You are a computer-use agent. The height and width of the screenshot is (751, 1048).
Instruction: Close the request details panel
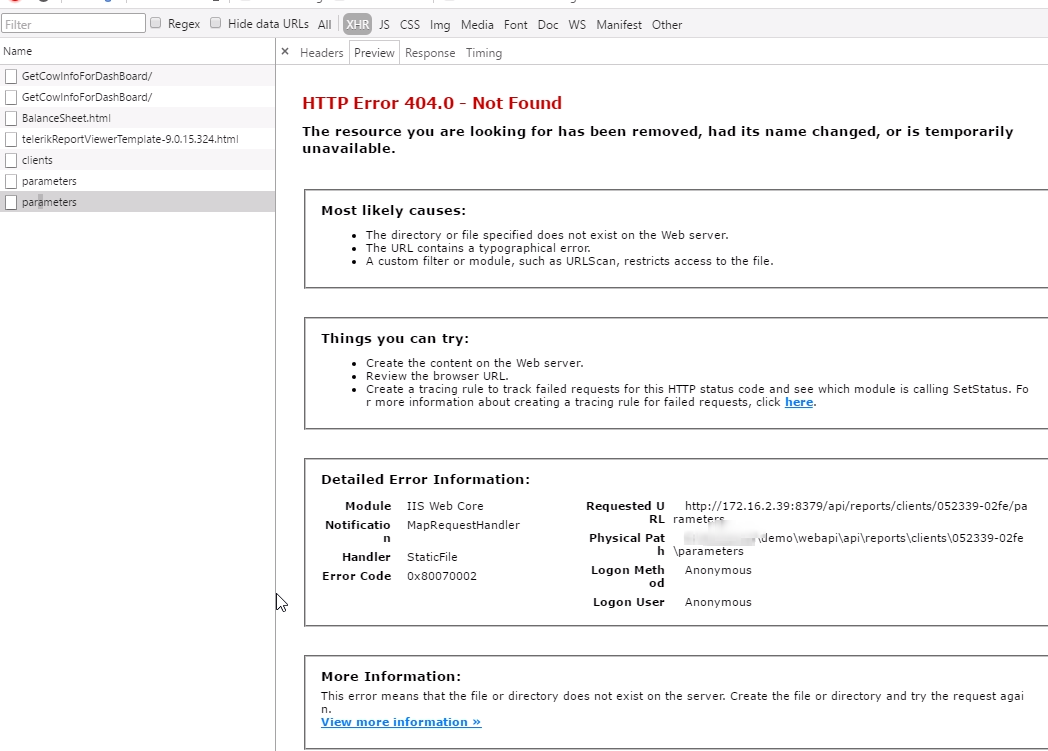coord(285,52)
